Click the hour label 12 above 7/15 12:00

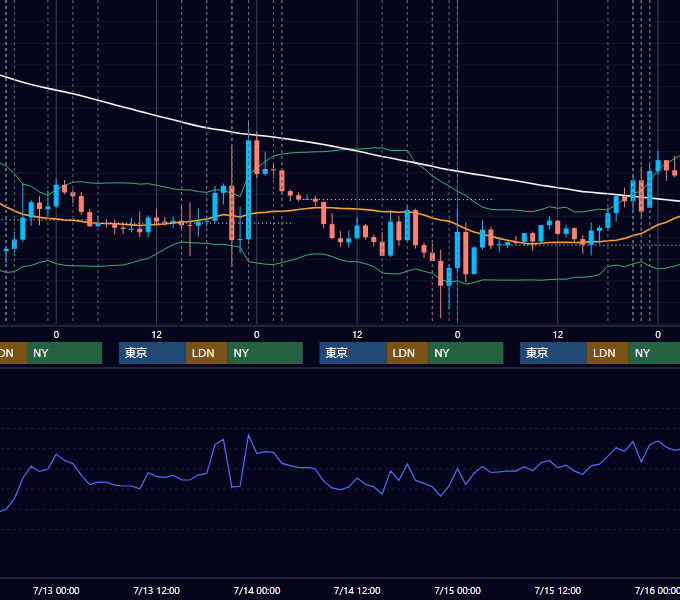[558, 335]
